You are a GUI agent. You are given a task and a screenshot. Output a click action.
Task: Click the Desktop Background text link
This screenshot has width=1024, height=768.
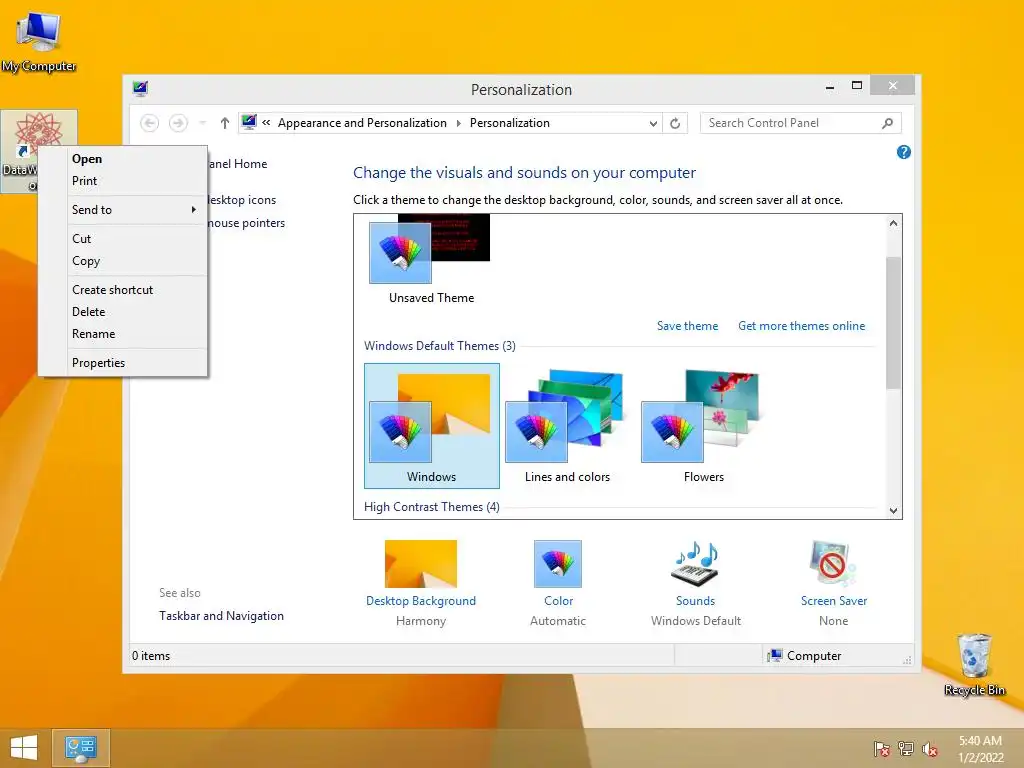pyautogui.click(x=421, y=601)
